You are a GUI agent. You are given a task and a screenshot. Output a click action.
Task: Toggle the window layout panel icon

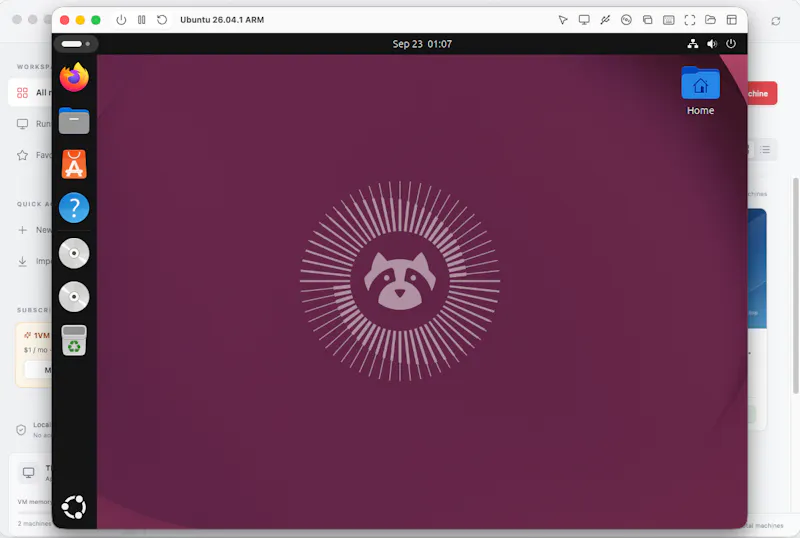point(732,20)
